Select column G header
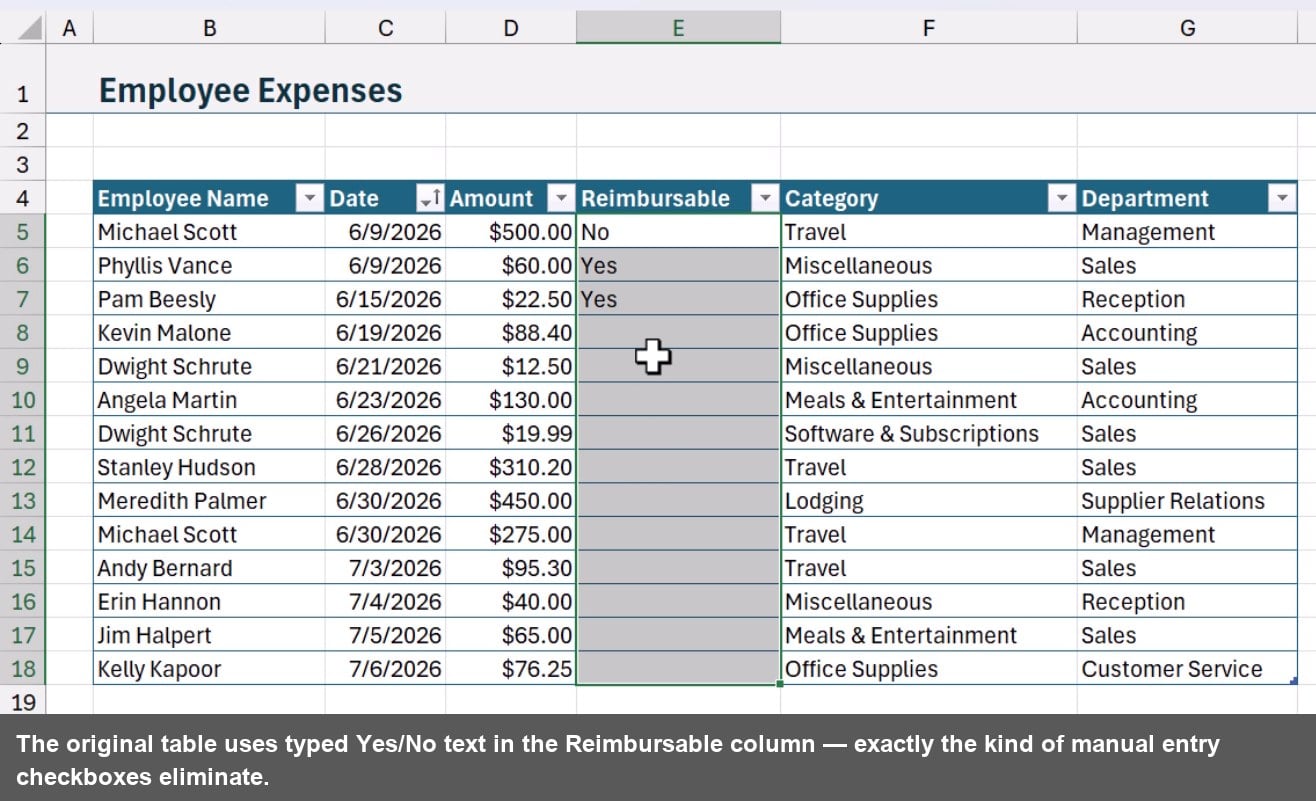The height and width of the screenshot is (801, 1316). [1187, 28]
